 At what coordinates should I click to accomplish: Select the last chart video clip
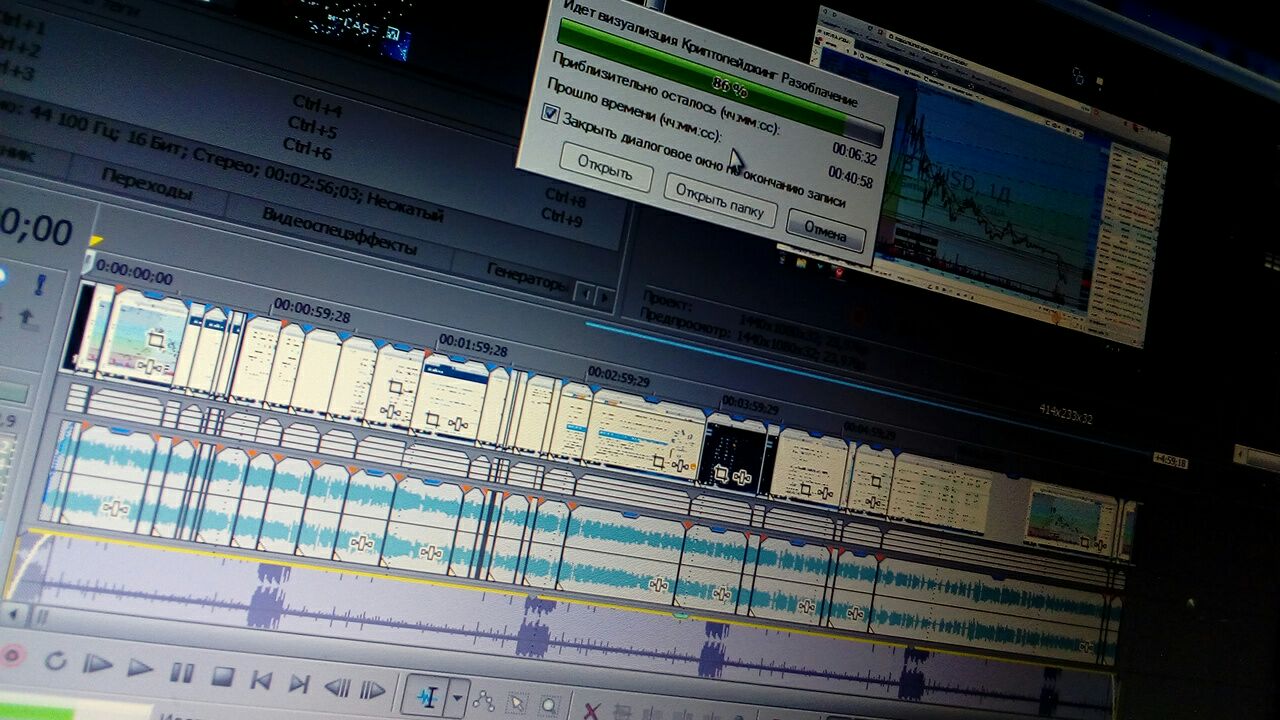coord(1071,522)
